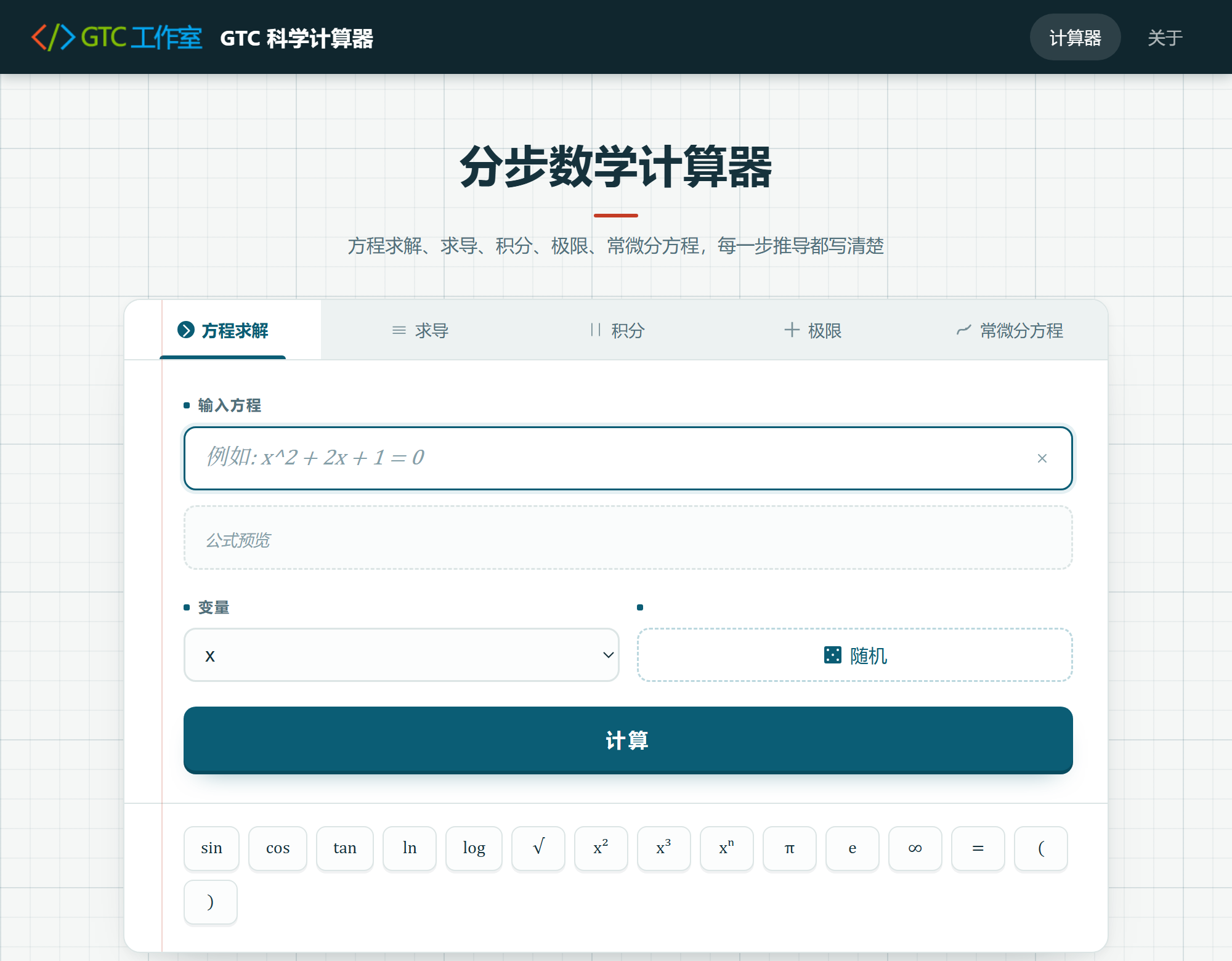
Task: Insert the x to the n key
Action: click(727, 848)
